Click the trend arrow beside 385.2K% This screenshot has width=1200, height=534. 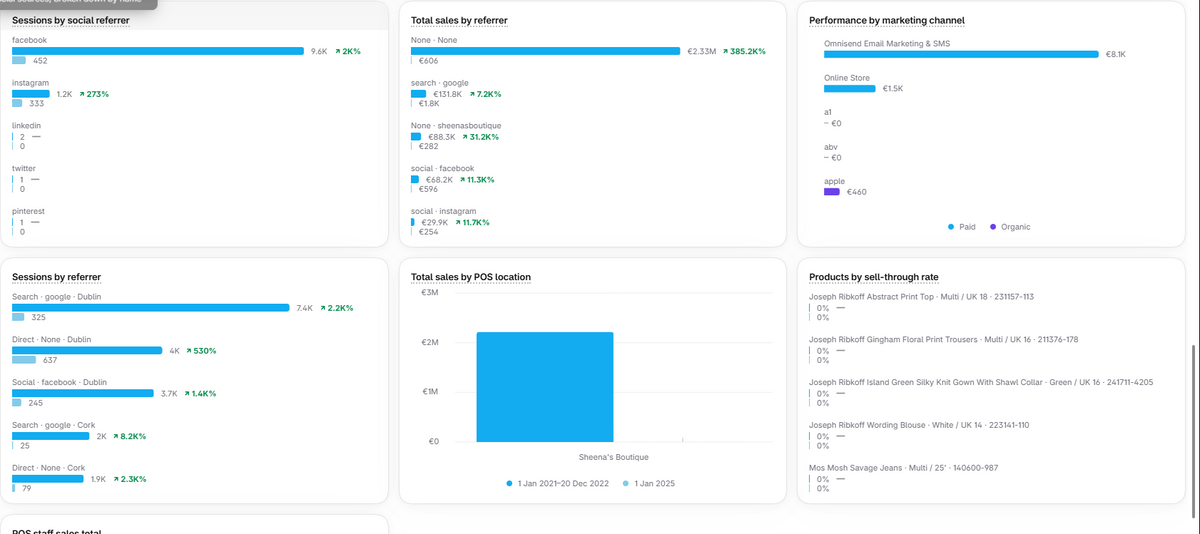(725, 51)
